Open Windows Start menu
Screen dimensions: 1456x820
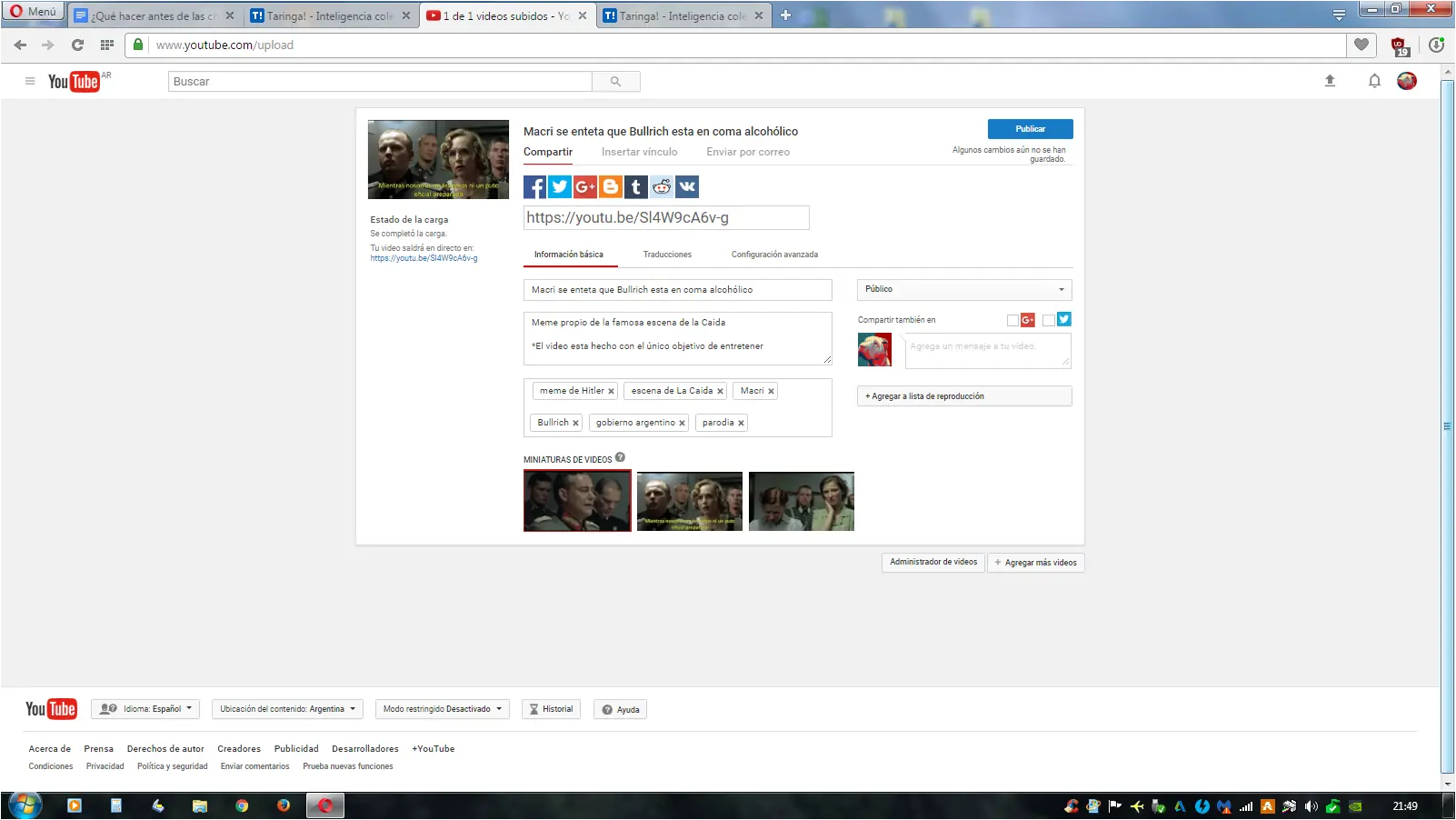point(25,805)
